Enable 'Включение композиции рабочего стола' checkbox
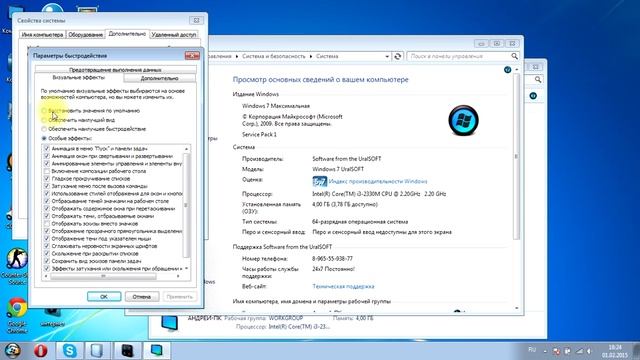Viewport: 640px width, 360px height. pyautogui.click(x=47, y=171)
